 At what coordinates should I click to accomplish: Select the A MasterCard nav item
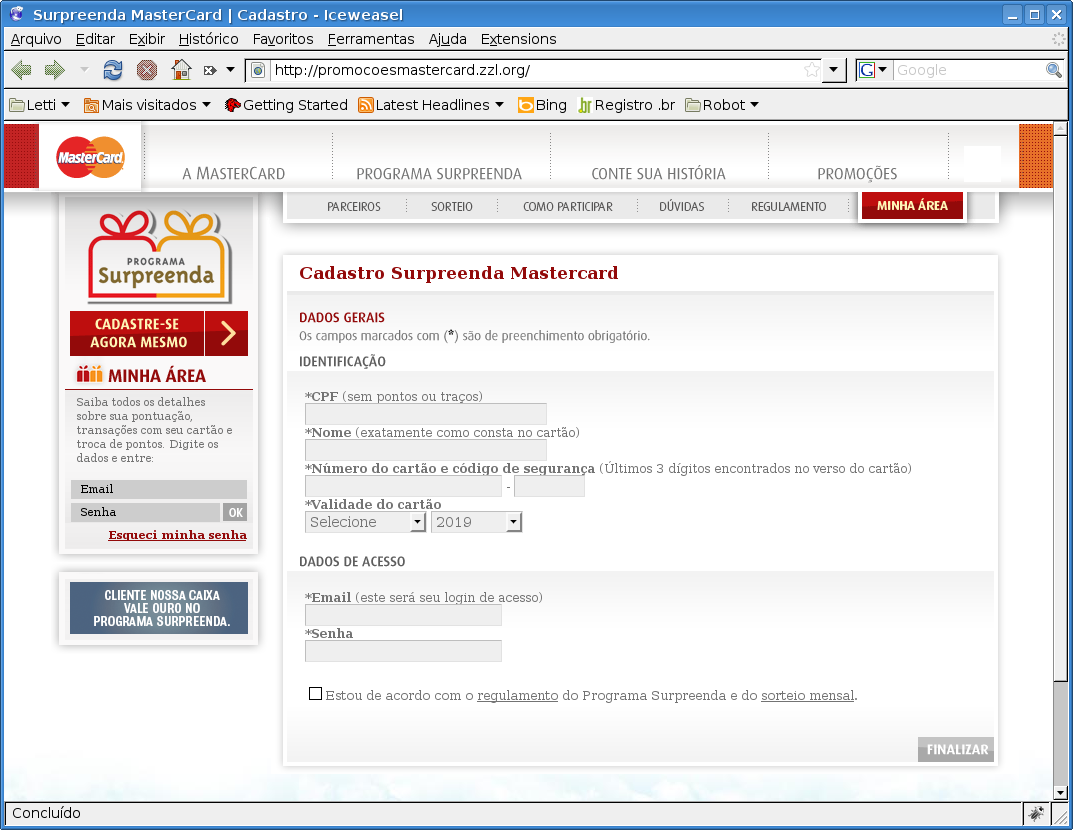coord(233,173)
